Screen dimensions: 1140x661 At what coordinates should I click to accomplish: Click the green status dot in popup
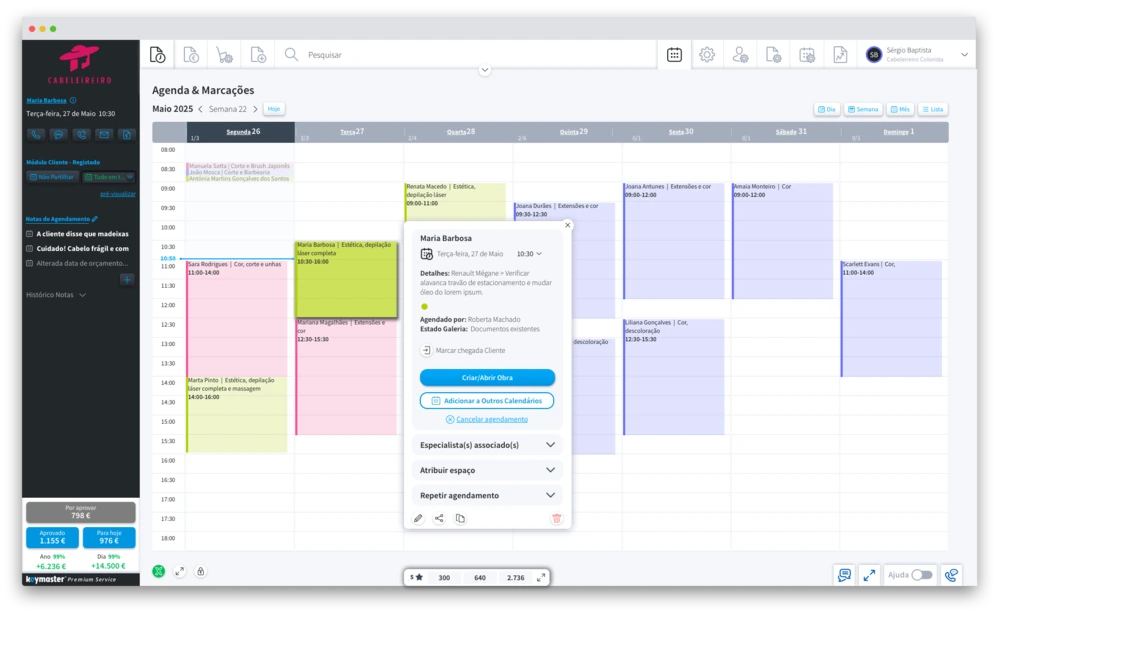424,307
